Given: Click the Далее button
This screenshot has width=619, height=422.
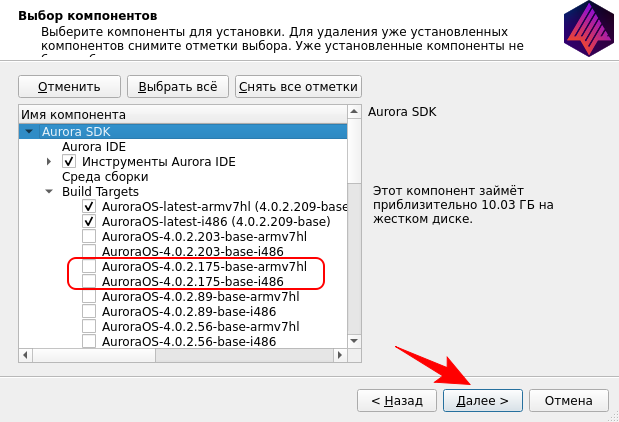Looking at the screenshot, I should coord(482,400).
